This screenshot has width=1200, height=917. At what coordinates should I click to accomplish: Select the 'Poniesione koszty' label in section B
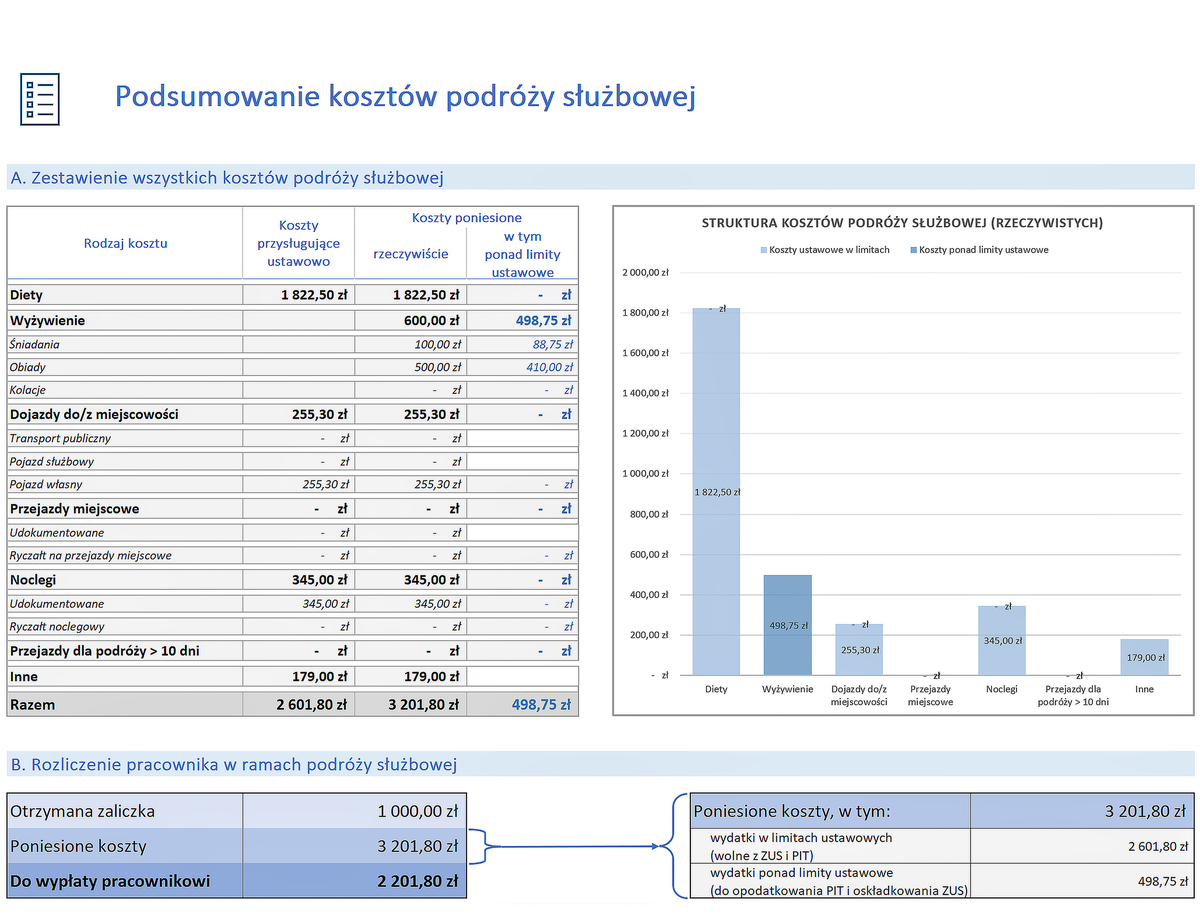(x=78, y=846)
